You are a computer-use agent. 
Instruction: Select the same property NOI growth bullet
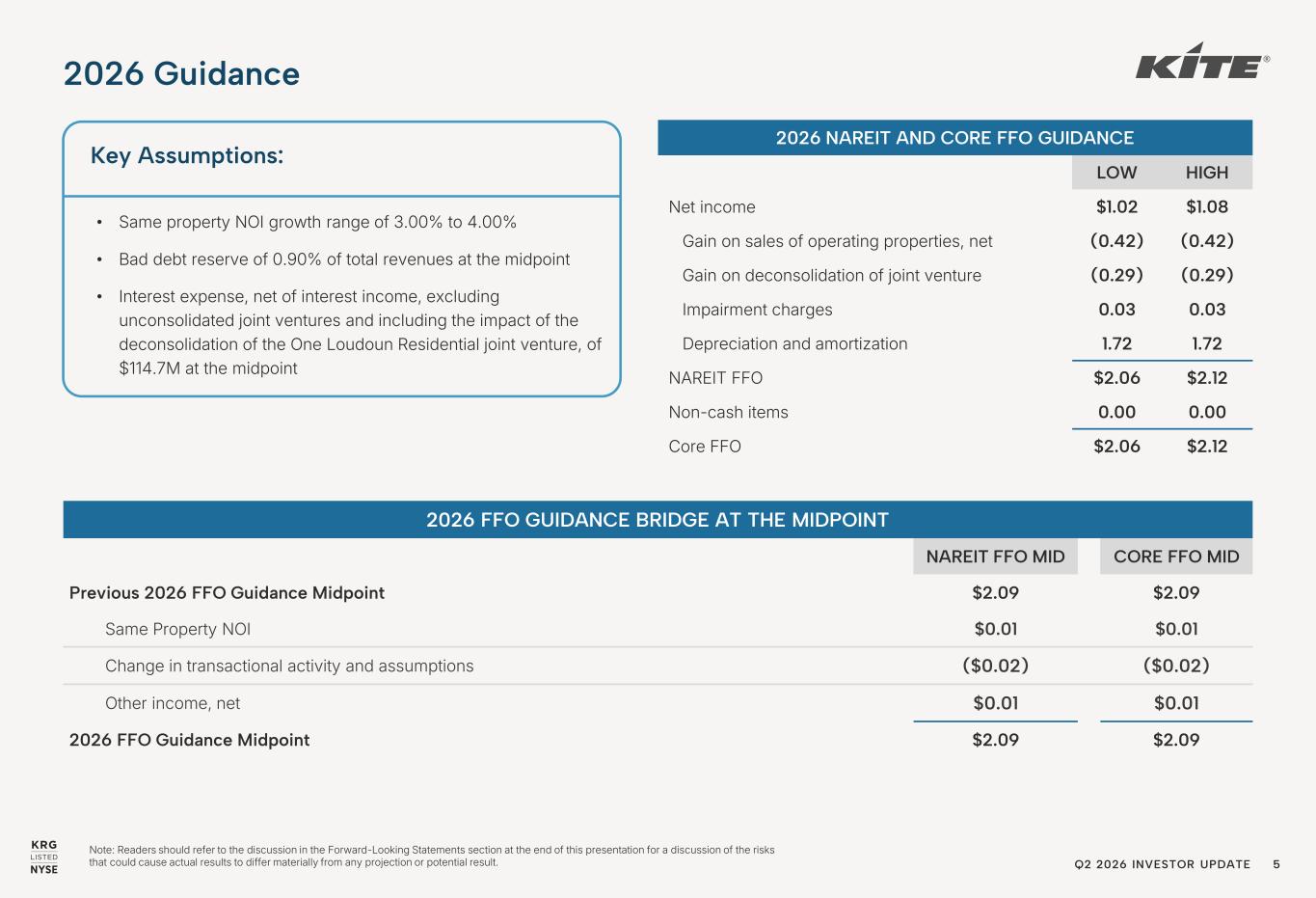click(308, 223)
